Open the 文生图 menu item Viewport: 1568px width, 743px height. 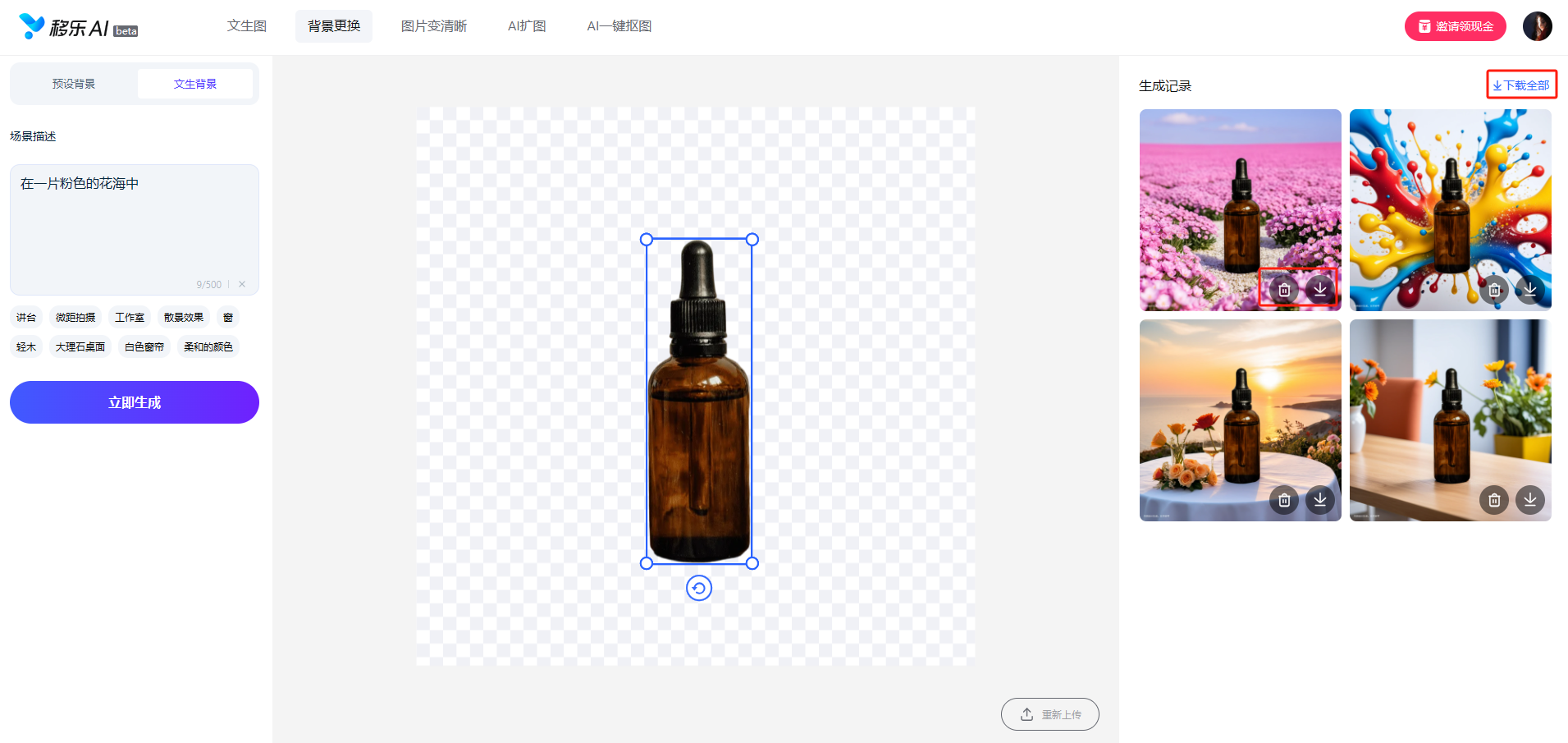pyautogui.click(x=247, y=26)
